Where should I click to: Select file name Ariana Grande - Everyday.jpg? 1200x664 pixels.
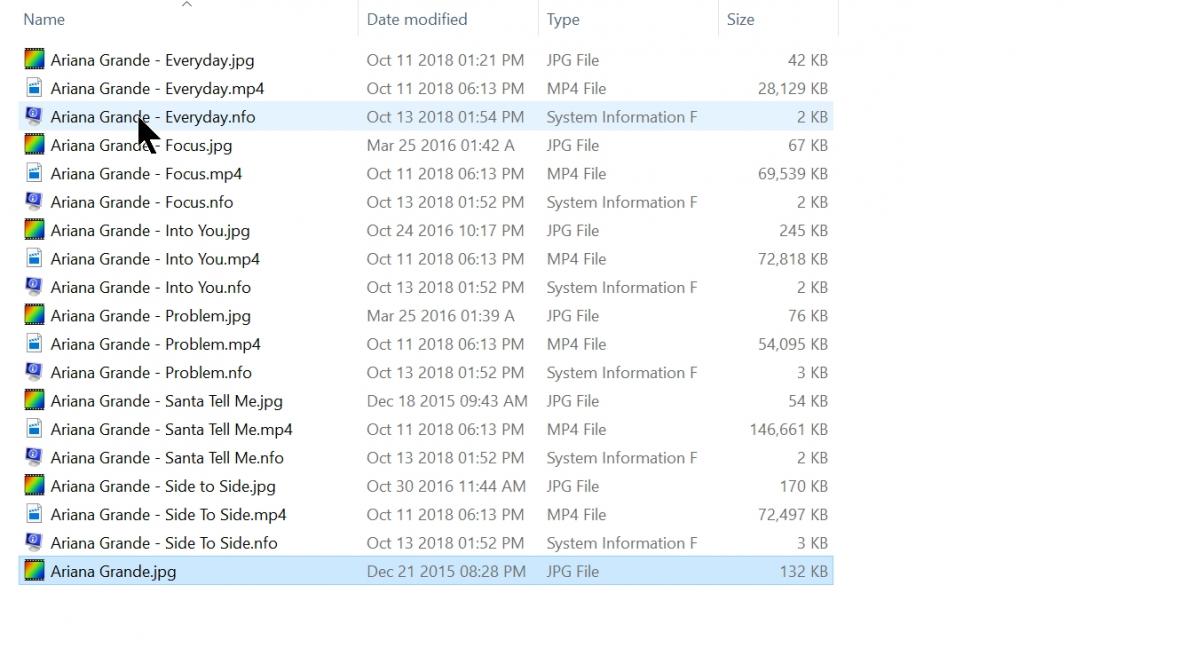tap(152, 60)
